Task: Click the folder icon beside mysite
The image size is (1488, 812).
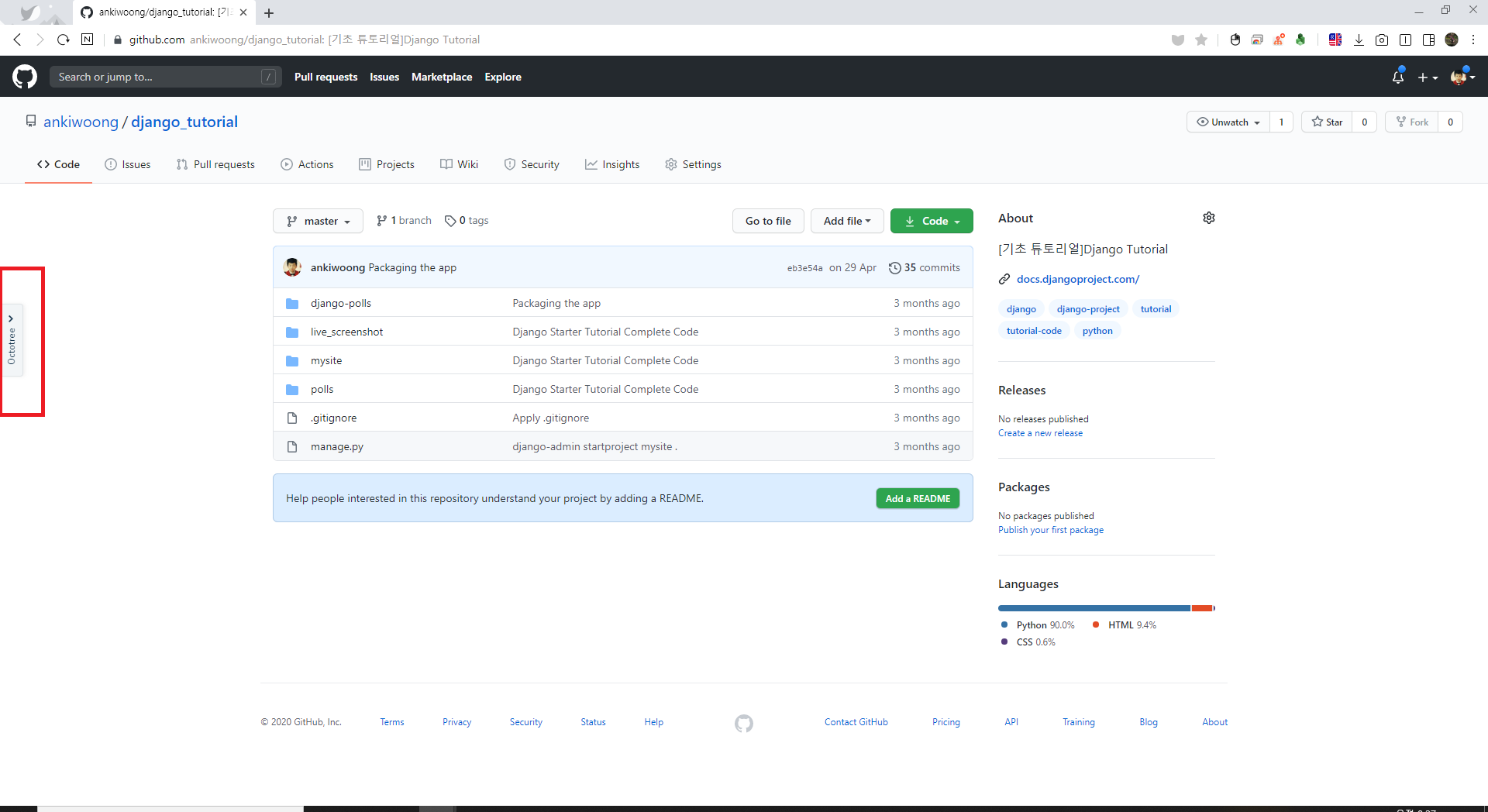Action: [x=292, y=360]
